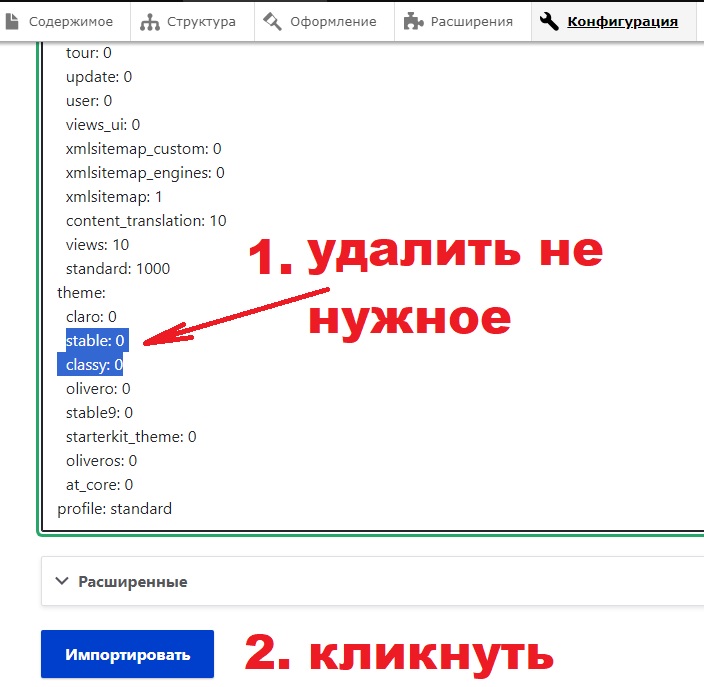704x687 pixels.
Task: Click the highlighted line 'stable: 0'
Action: pyautogui.click(x=97, y=340)
